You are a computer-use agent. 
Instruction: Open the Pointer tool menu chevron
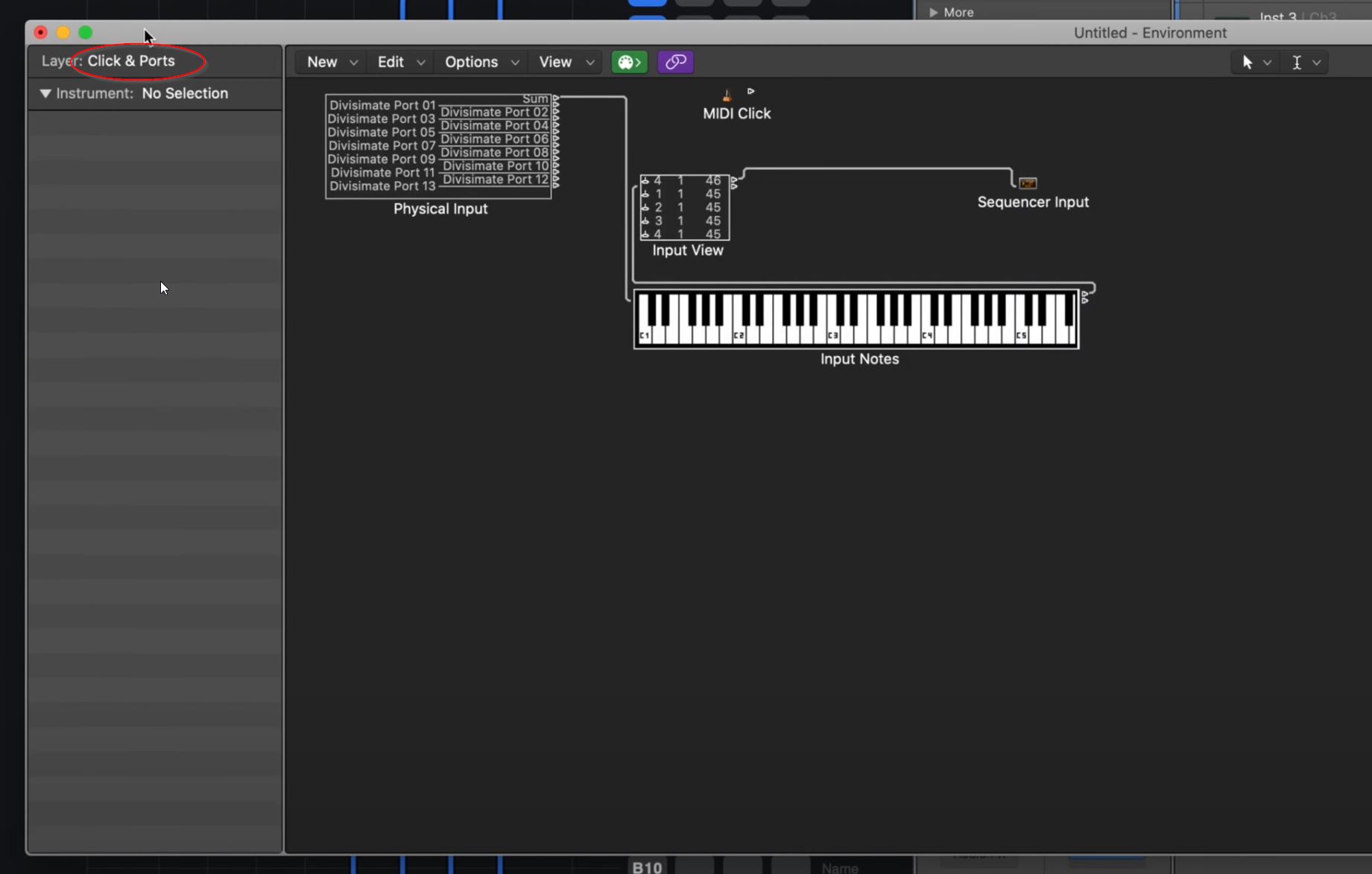pyautogui.click(x=1267, y=63)
